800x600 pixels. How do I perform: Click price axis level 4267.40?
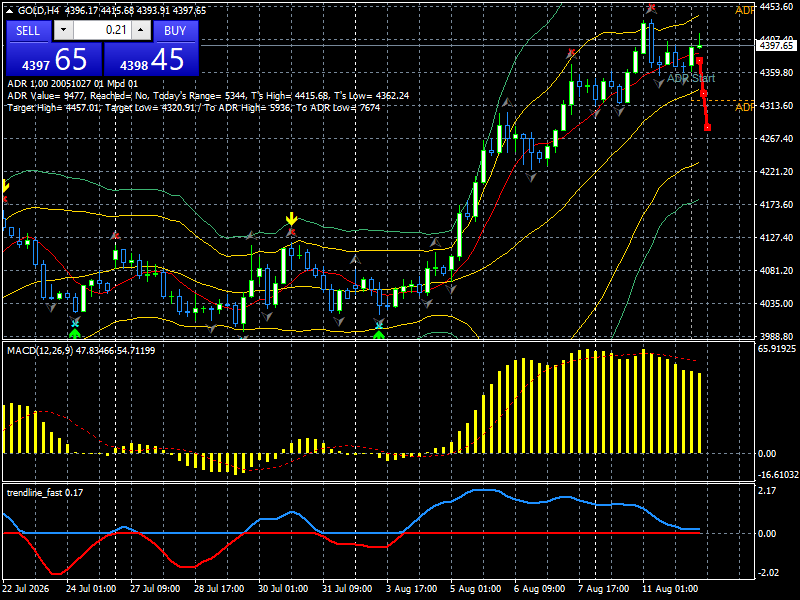tap(776, 138)
